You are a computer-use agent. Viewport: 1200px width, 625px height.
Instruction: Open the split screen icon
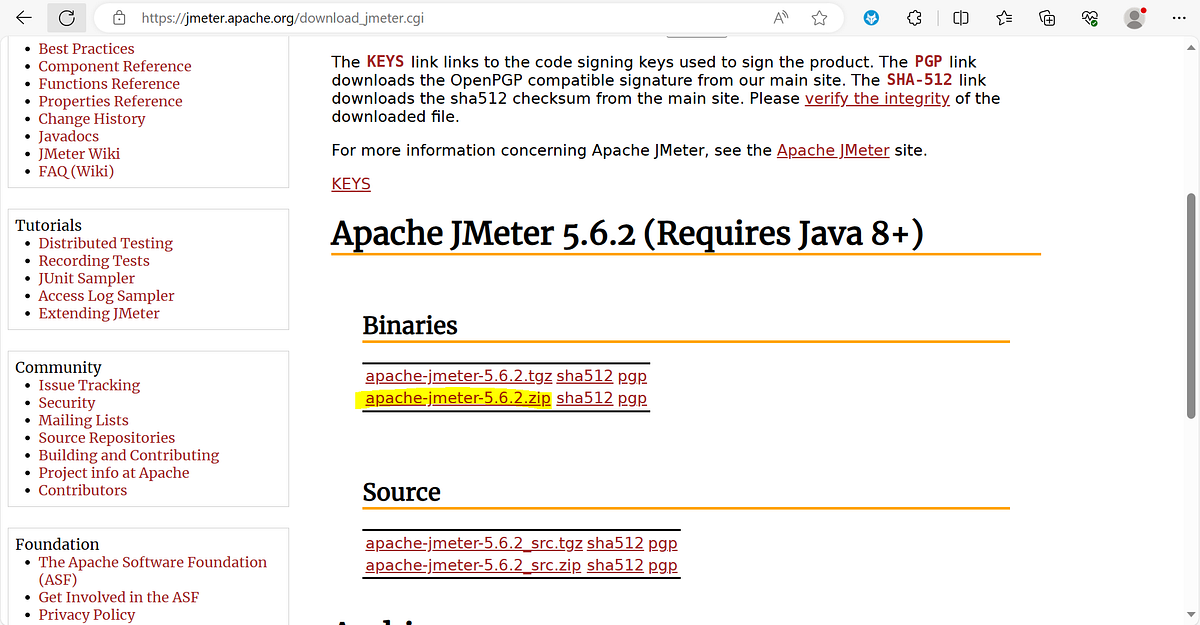click(959, 17)
